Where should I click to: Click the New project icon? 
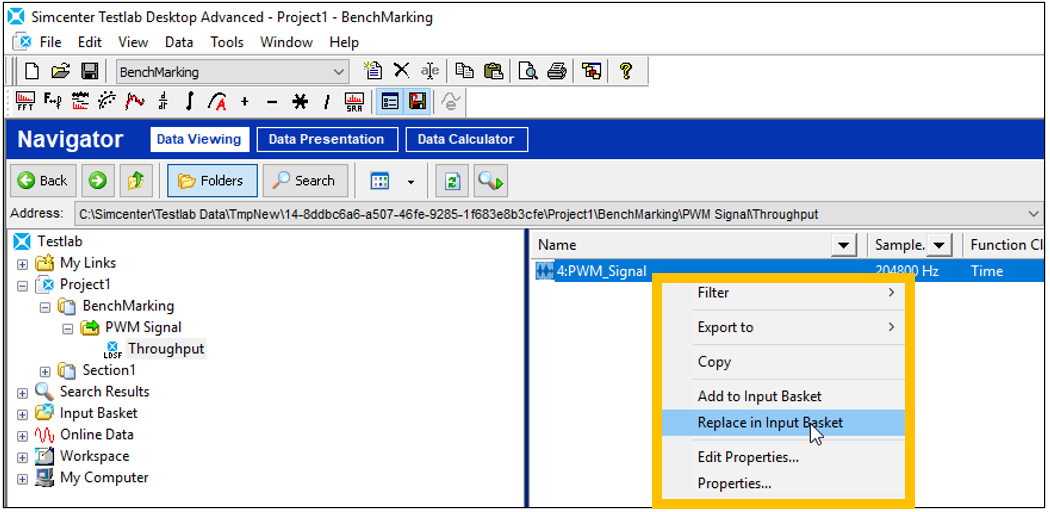click(x=31, y=71)
